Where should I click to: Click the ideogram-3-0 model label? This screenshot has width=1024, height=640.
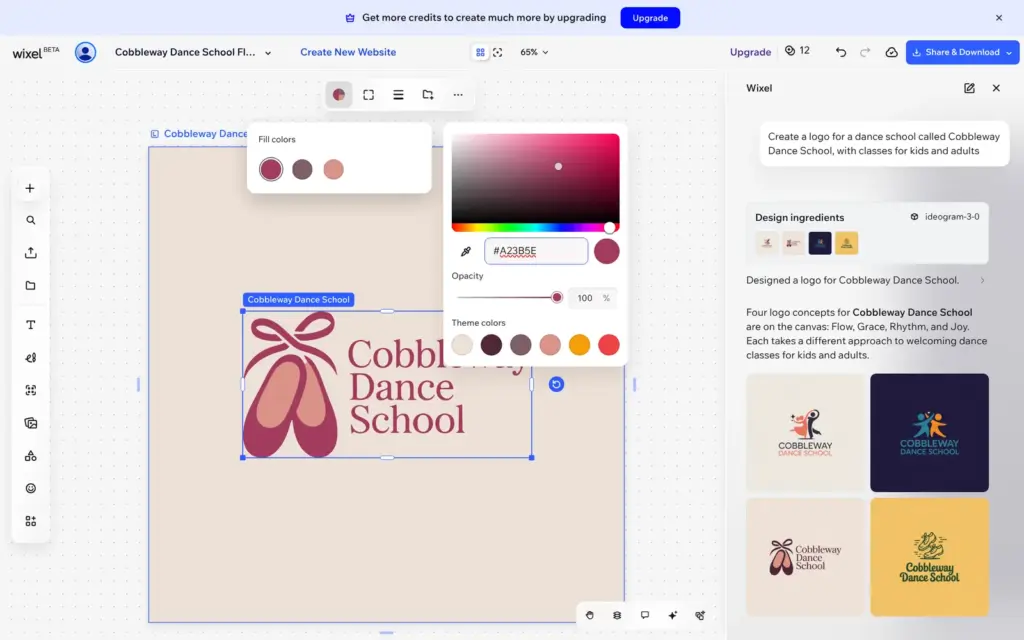(x=945, y=217)
